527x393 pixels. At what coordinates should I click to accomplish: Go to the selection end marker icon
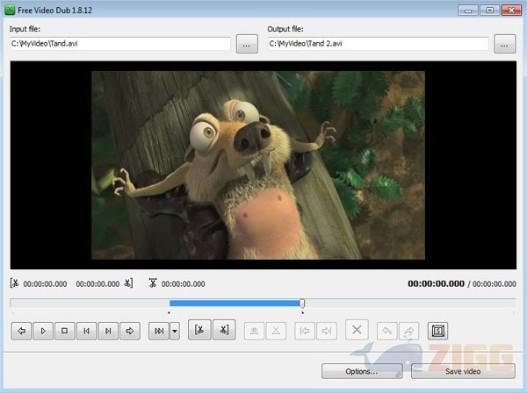pyautogui.click(x=326, y=331)
